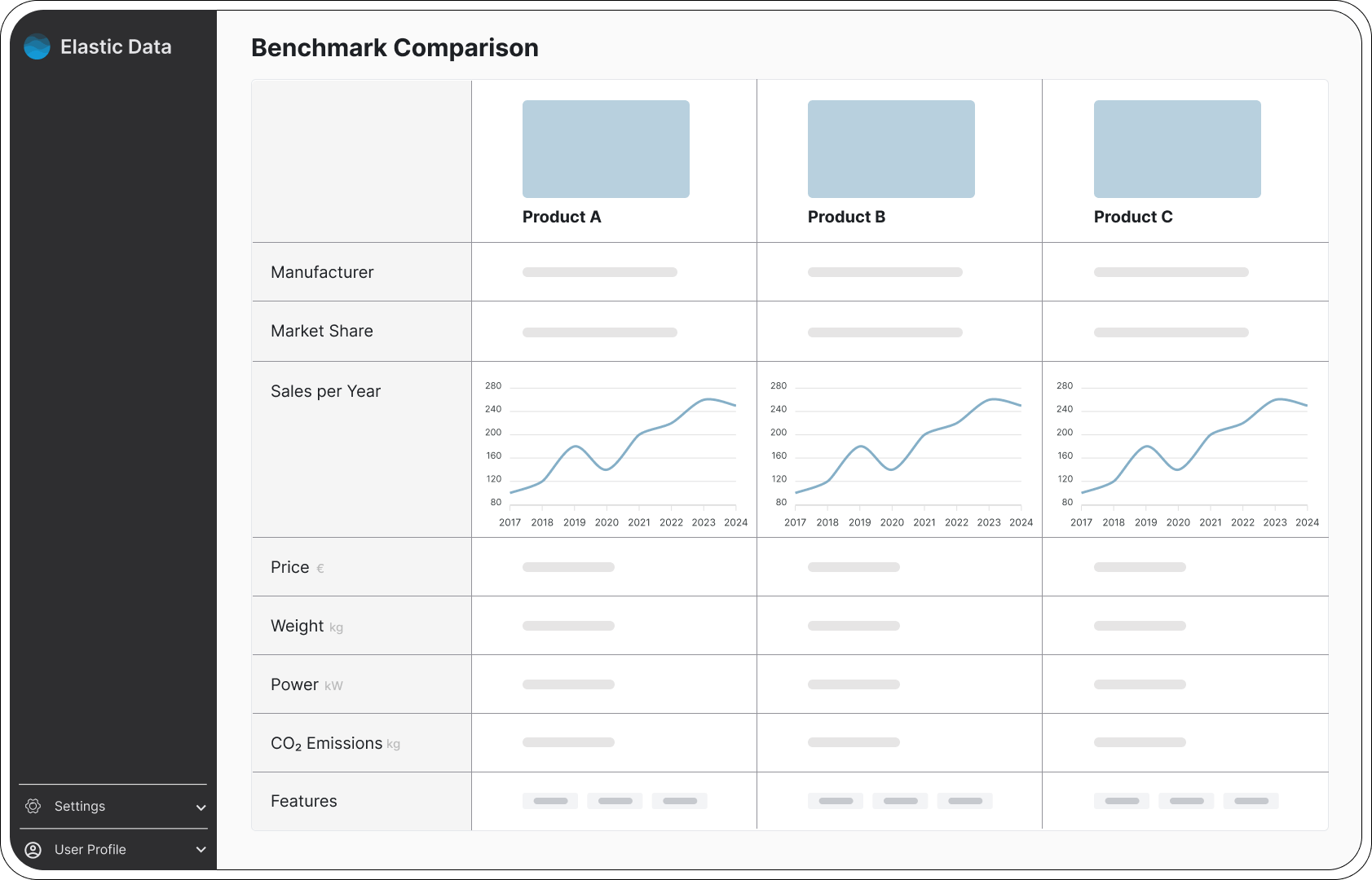Click last feature tag for Product C
Image resolution: width=1372 pixels, height=880 pixels.
pos(1251,801)
